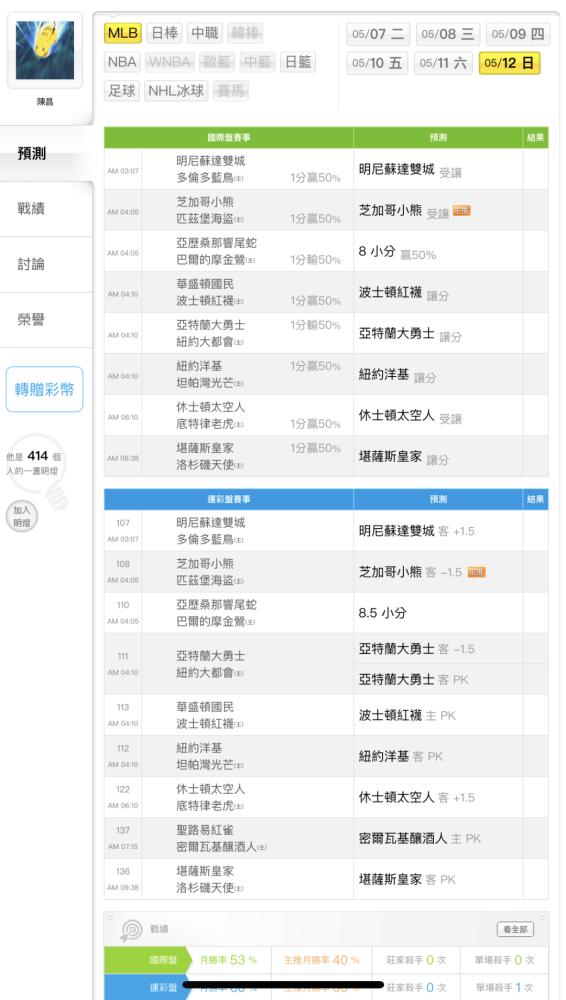Select the greyed WNBA tab
This screenshot has width=566, height=1000.
coord(170,62)
